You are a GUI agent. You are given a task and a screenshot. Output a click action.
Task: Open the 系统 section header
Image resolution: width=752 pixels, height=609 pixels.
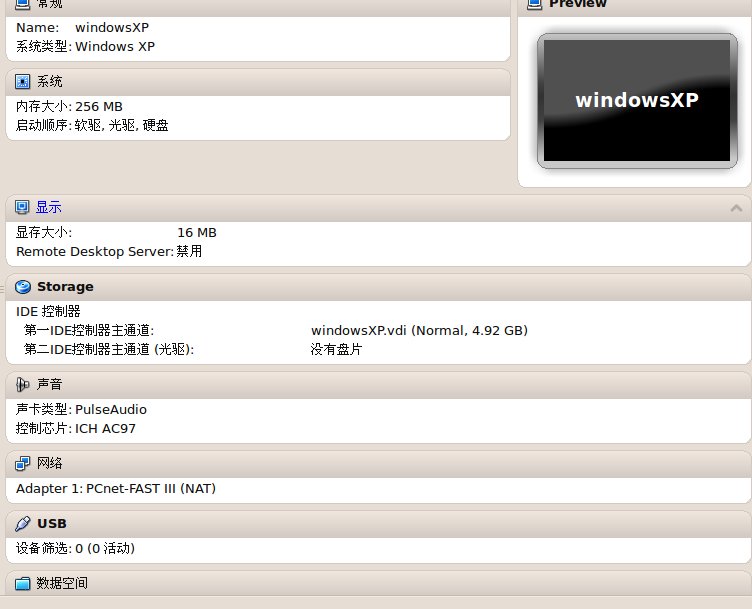coord(49,82)
